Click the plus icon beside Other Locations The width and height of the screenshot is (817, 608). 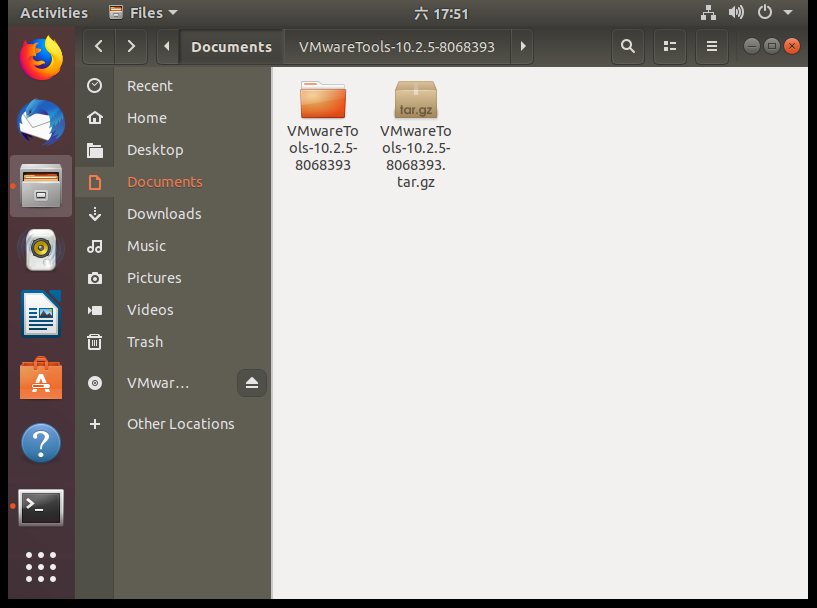click(95, 424)
